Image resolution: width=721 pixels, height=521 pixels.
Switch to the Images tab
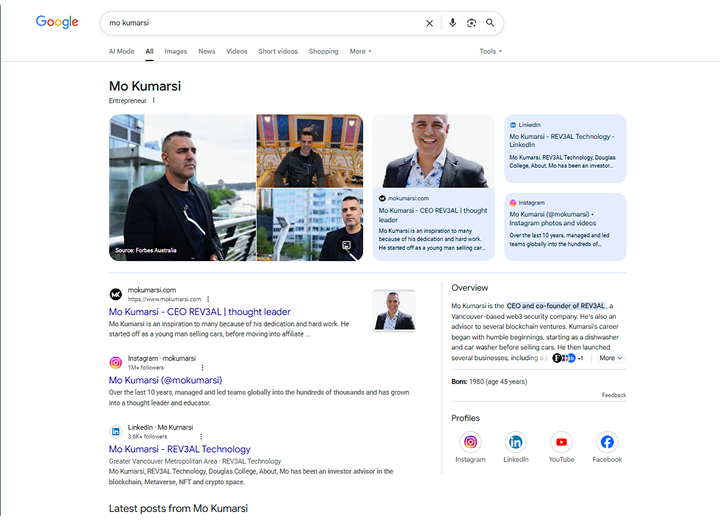point(175,51)
